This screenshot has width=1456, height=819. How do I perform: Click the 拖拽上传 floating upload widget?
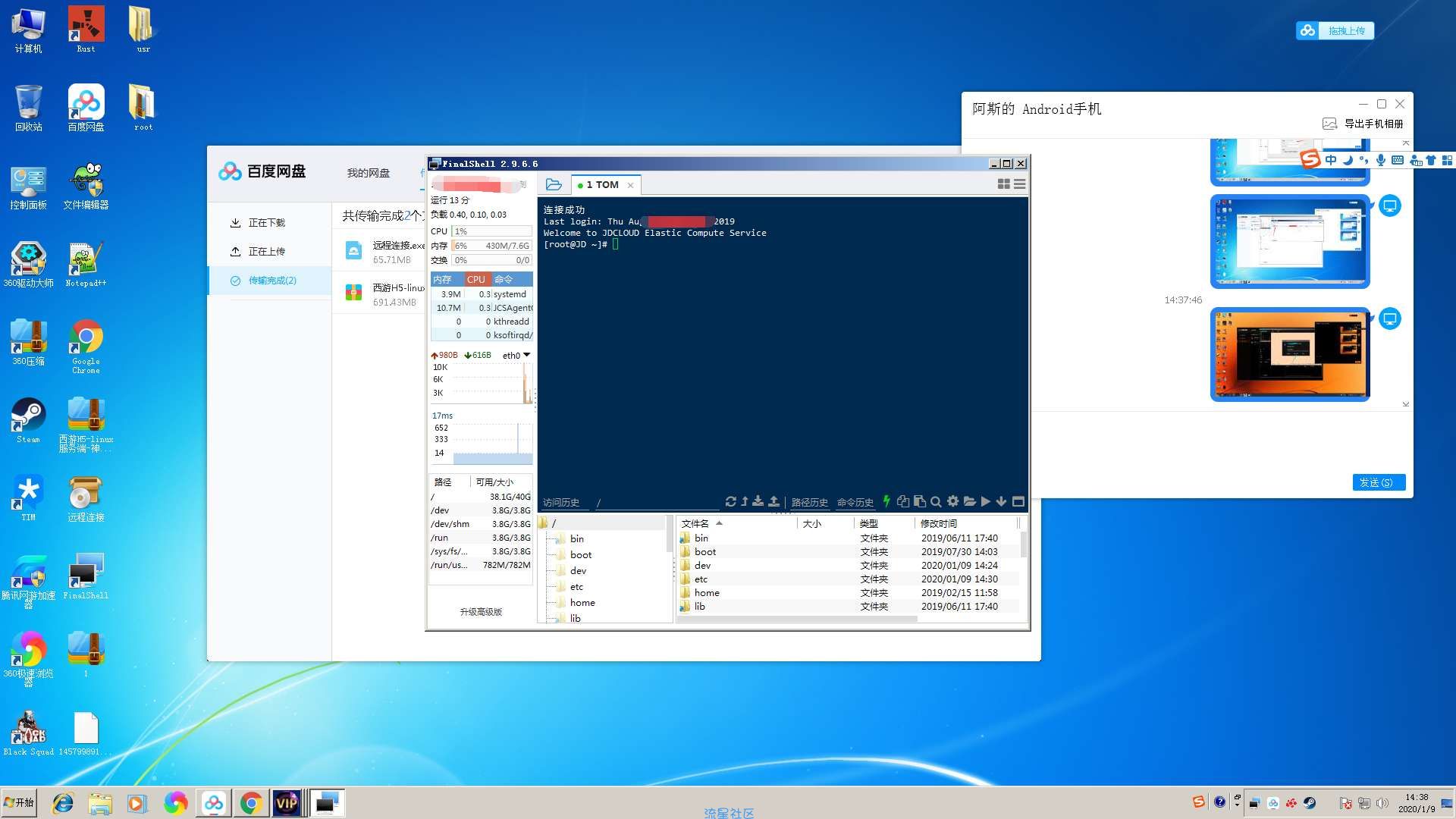click(x=1335, y=30)
